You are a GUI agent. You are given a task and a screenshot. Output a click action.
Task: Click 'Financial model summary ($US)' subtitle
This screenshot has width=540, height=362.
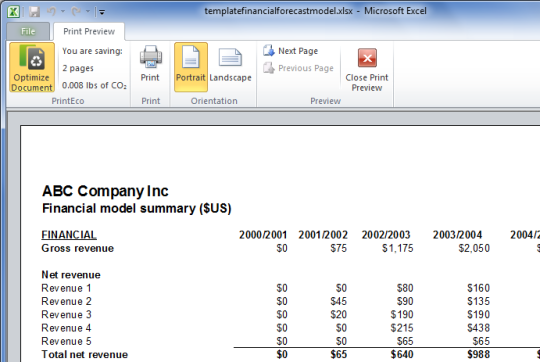pyautogui.click(x=136, y=208)
